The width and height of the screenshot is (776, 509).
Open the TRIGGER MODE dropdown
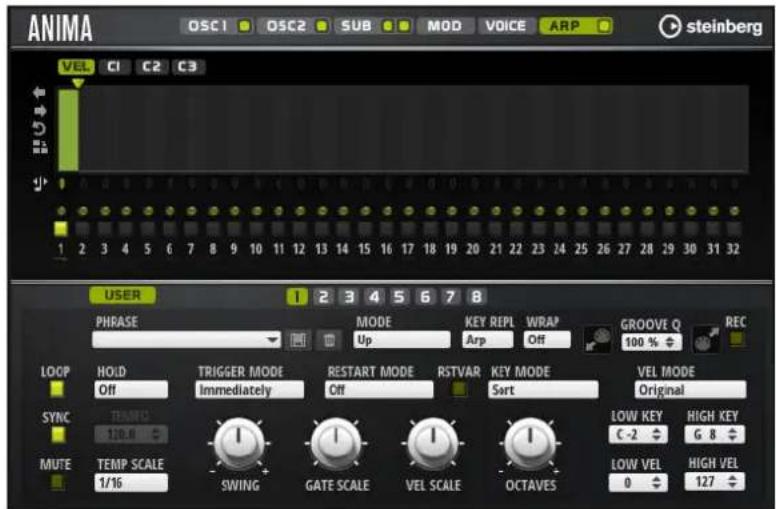[x=249, y=390]
